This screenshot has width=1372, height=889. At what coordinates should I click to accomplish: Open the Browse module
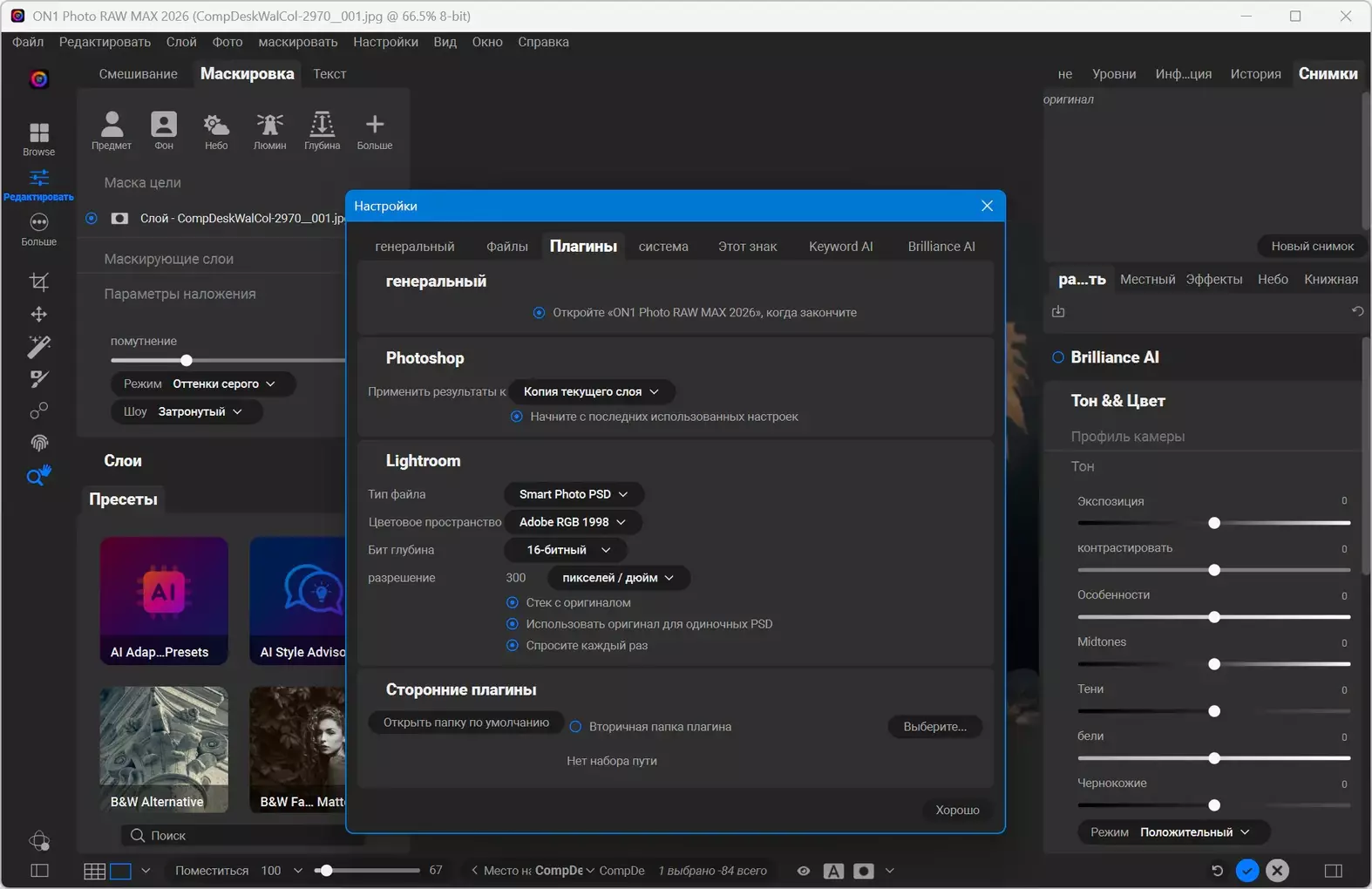tap(38, 139)
